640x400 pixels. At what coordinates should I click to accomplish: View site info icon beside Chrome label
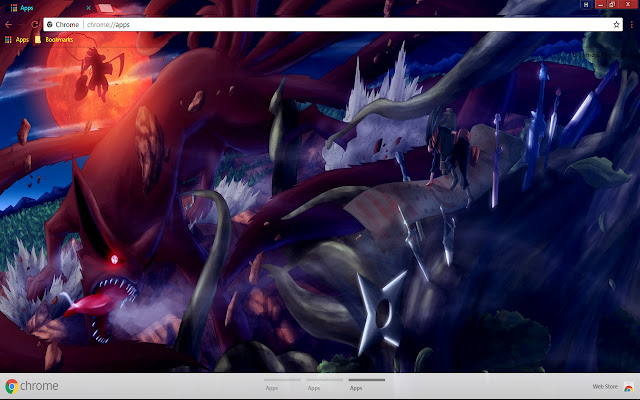pyautogui.click(x=50, y=24)
